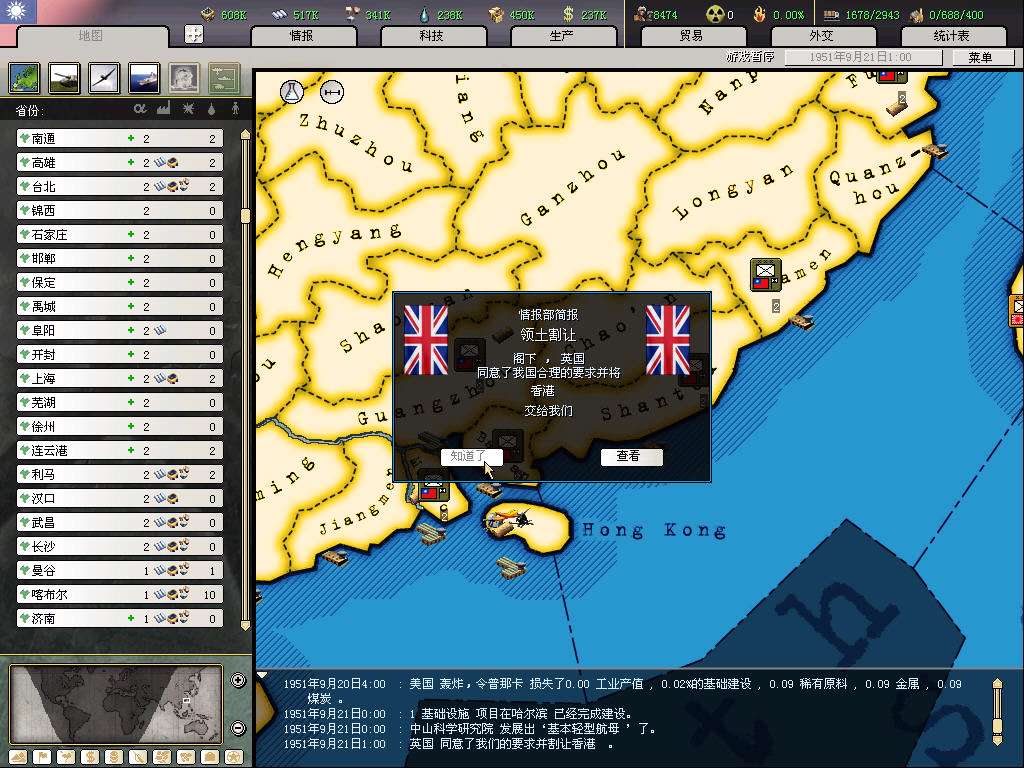Screen dimensions: 1024x768
Task: Switch to terrain map mode (mountain icon)
Action: click(x=18, y=758)
